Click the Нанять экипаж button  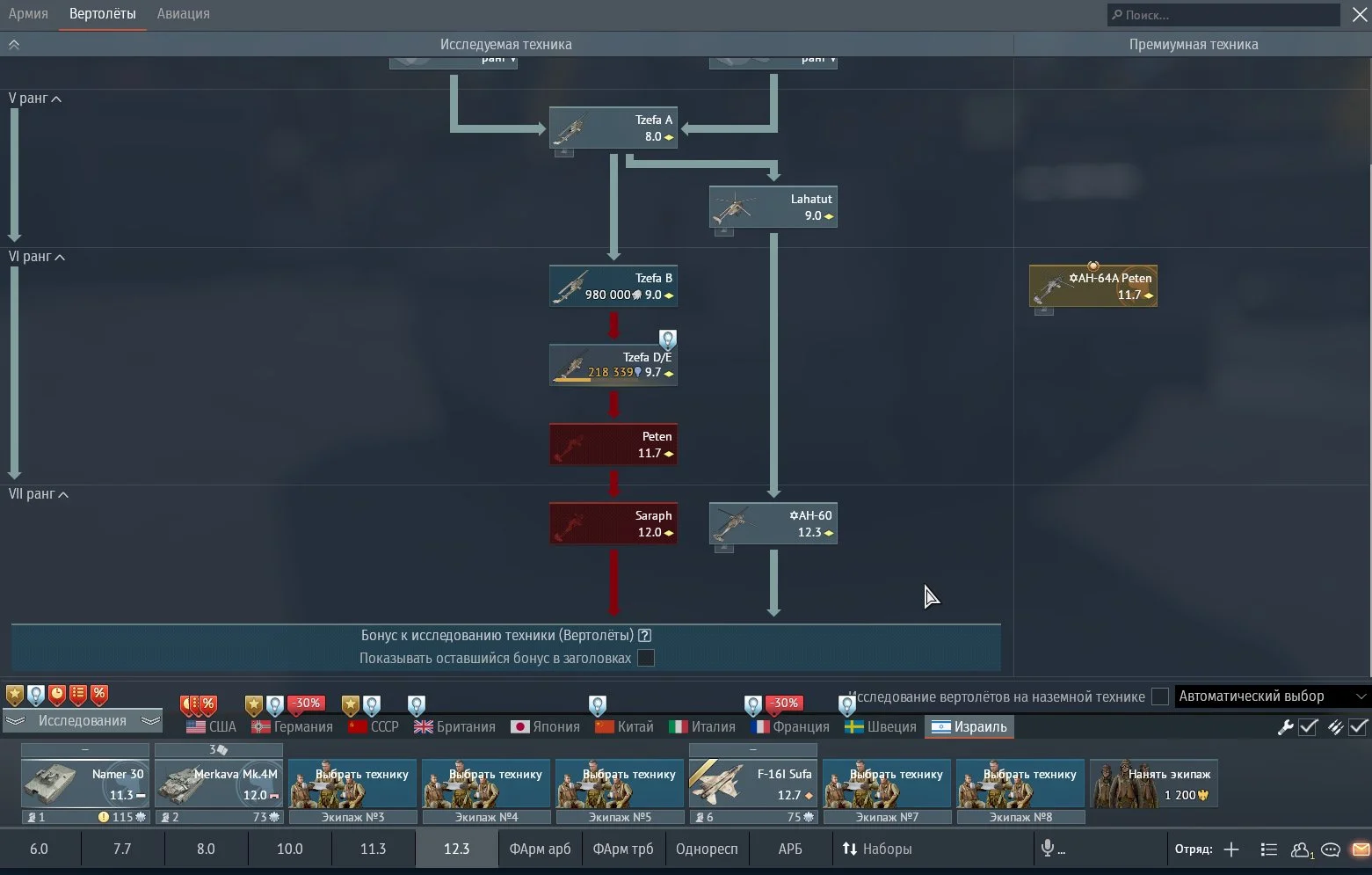1153,784
